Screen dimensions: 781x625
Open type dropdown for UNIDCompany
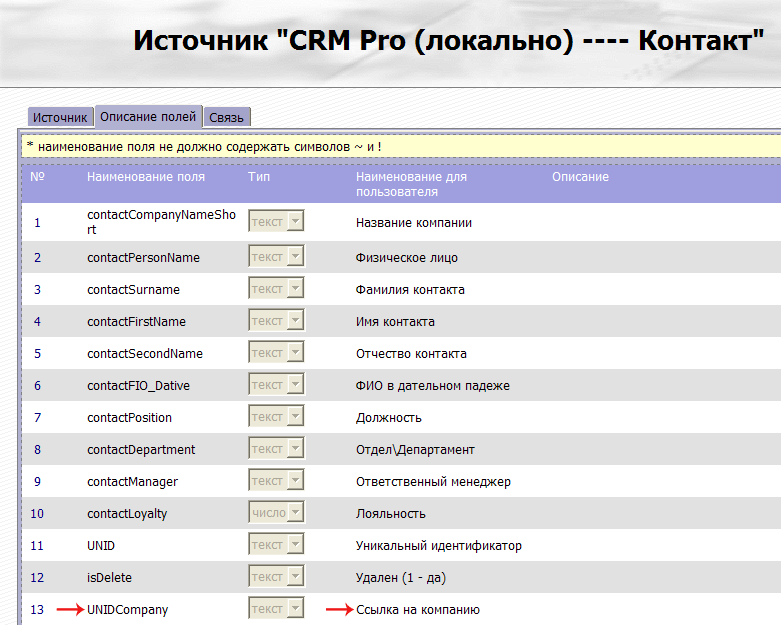pos(276,609)
